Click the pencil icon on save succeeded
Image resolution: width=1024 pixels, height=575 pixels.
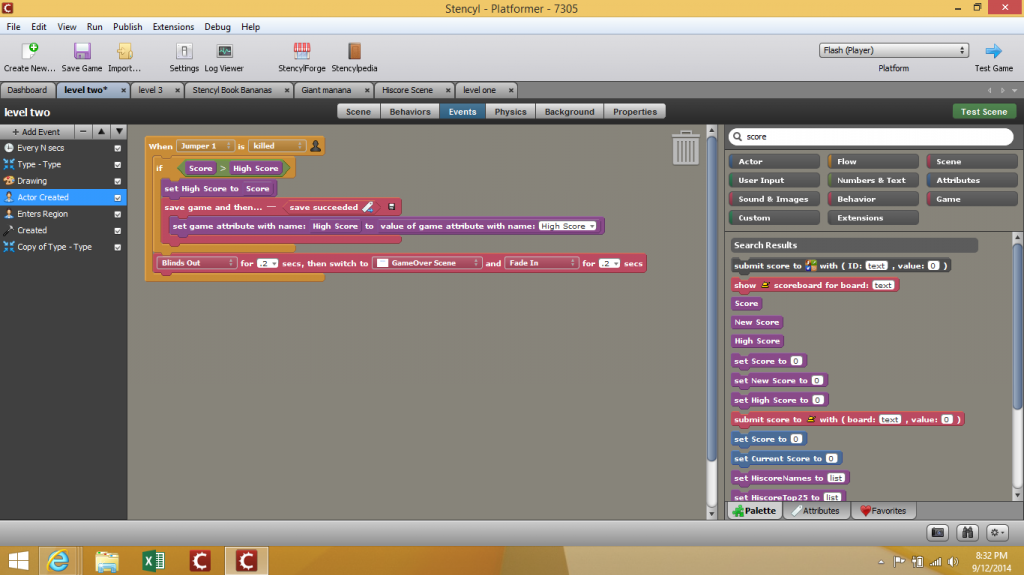coord(368,207)
